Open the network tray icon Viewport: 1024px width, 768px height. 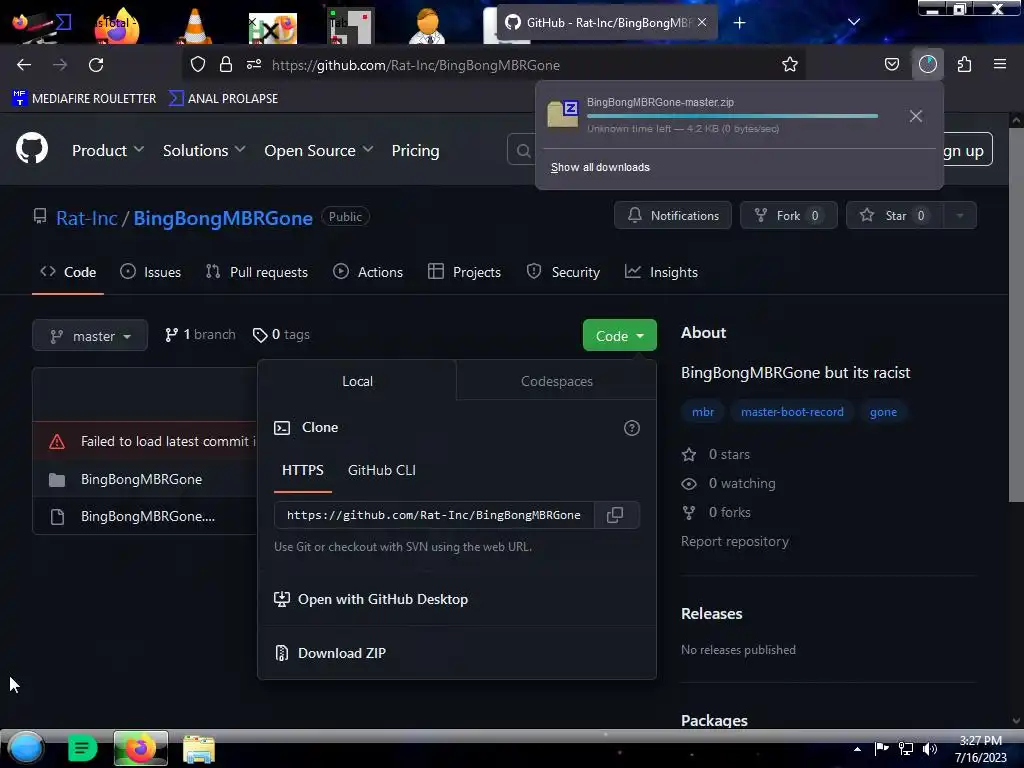click(x=906, y=749)
